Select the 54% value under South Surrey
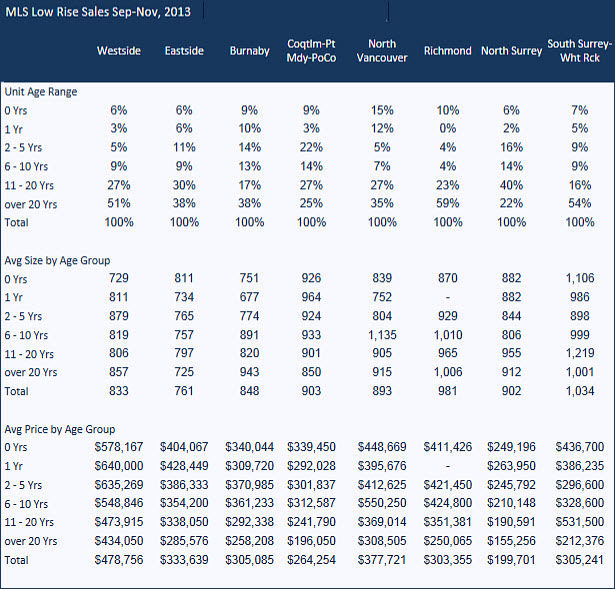 580,204
